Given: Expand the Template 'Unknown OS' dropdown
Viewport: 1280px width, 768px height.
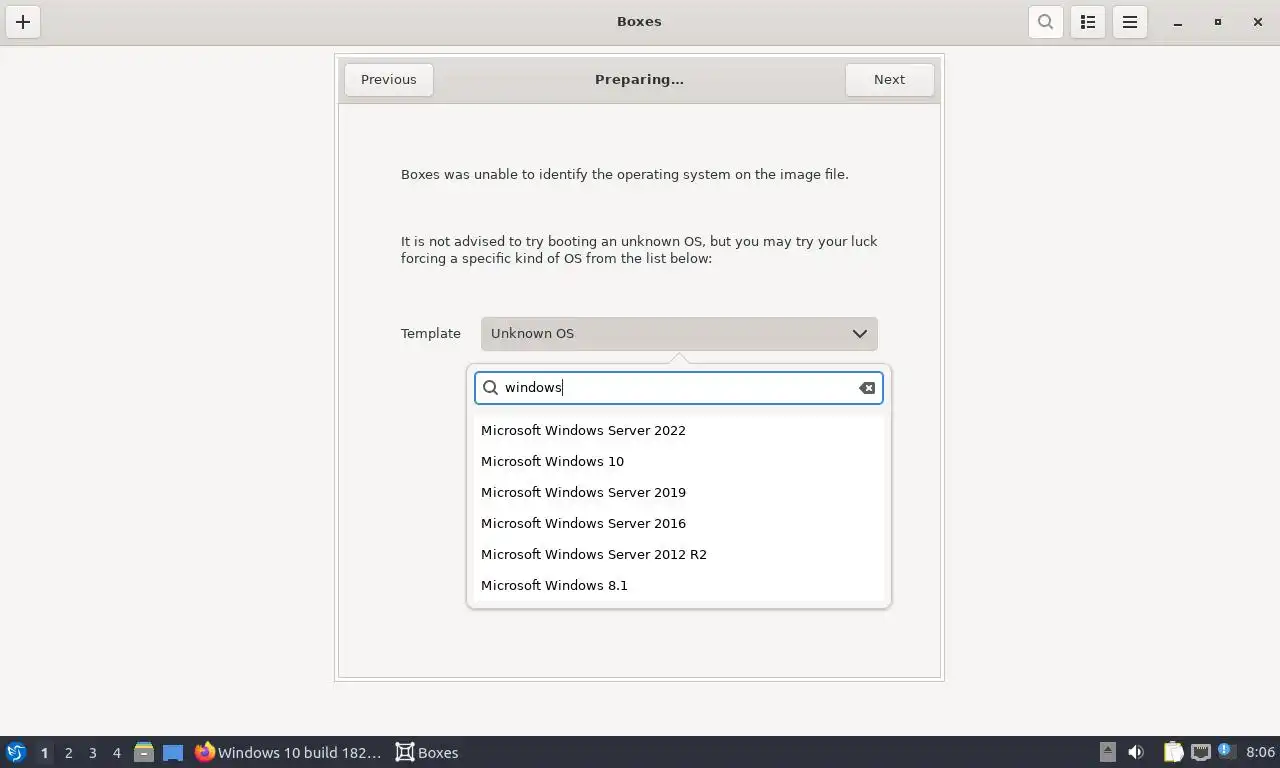Looking at the screenshot, I should tap(679, 334).
